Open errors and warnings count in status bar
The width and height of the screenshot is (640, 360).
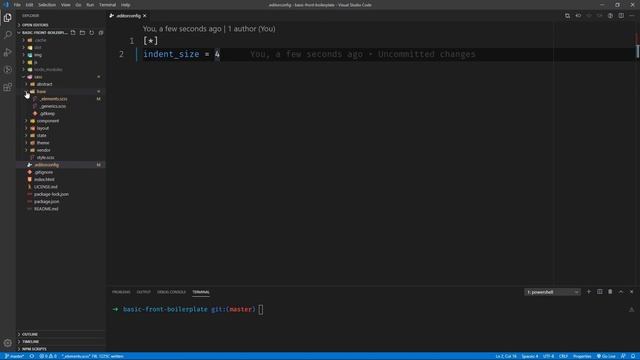coord(48,356)
